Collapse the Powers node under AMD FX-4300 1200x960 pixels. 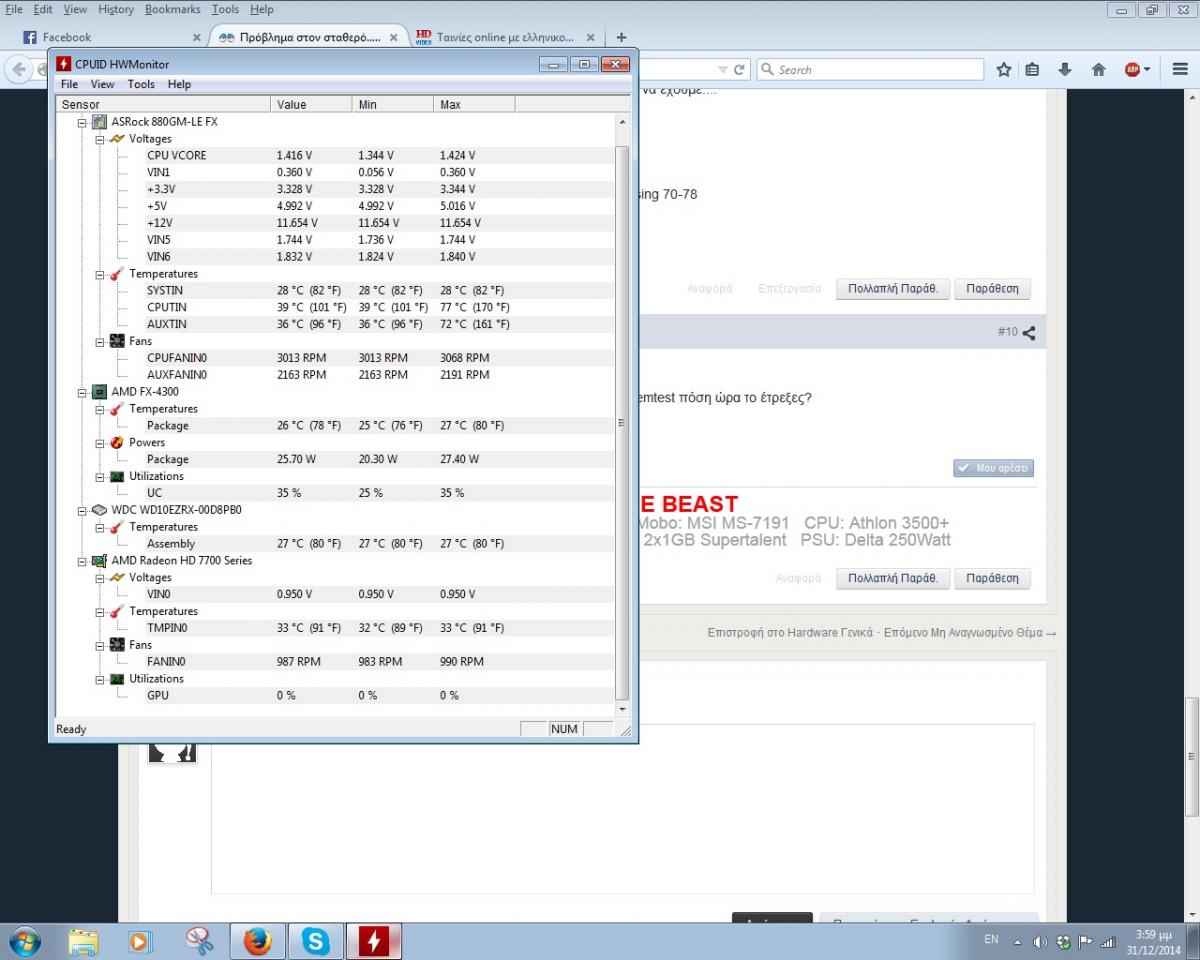pos(100,443)
